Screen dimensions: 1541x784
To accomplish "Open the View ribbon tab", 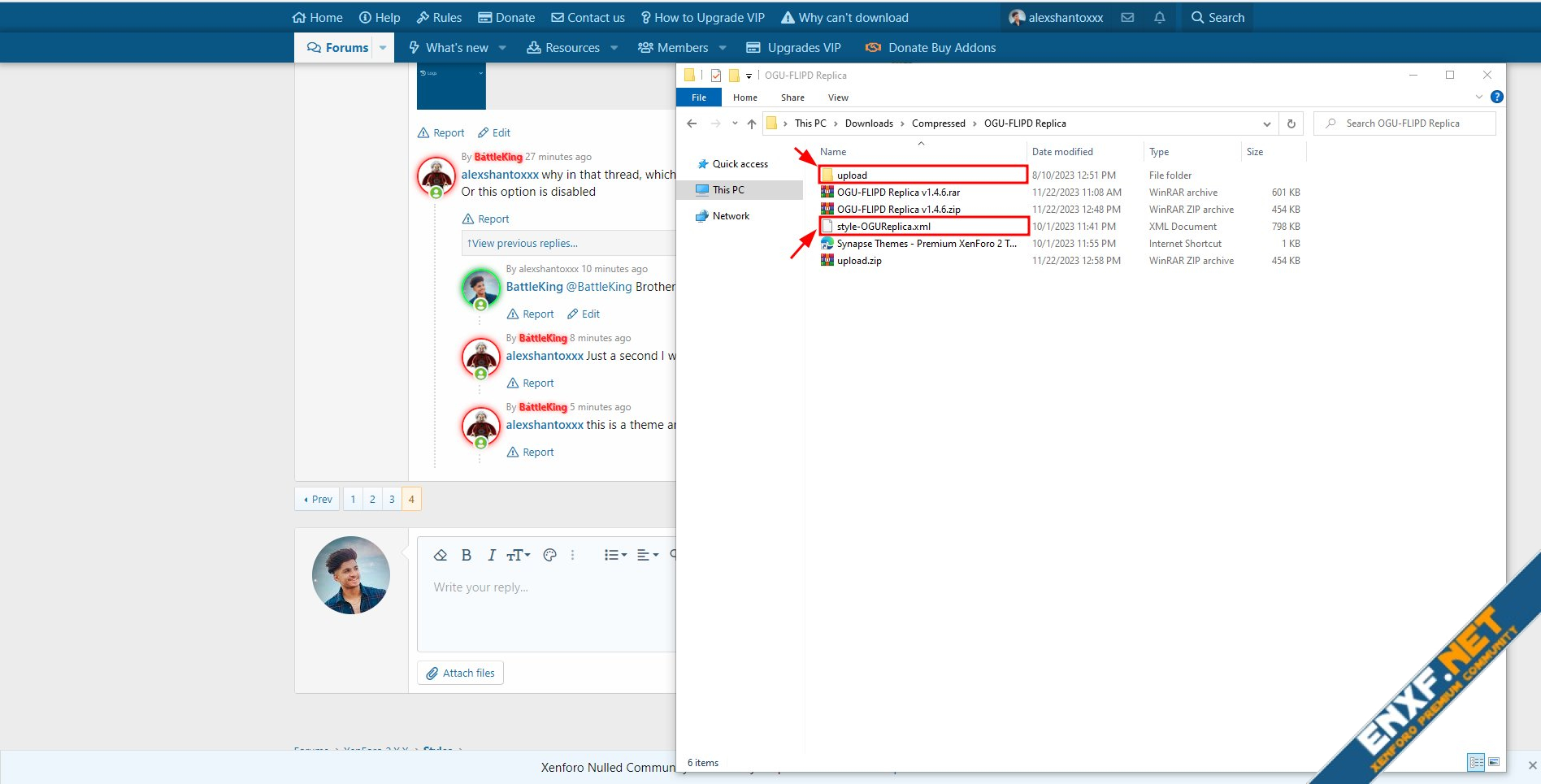I will coord(837,97).
